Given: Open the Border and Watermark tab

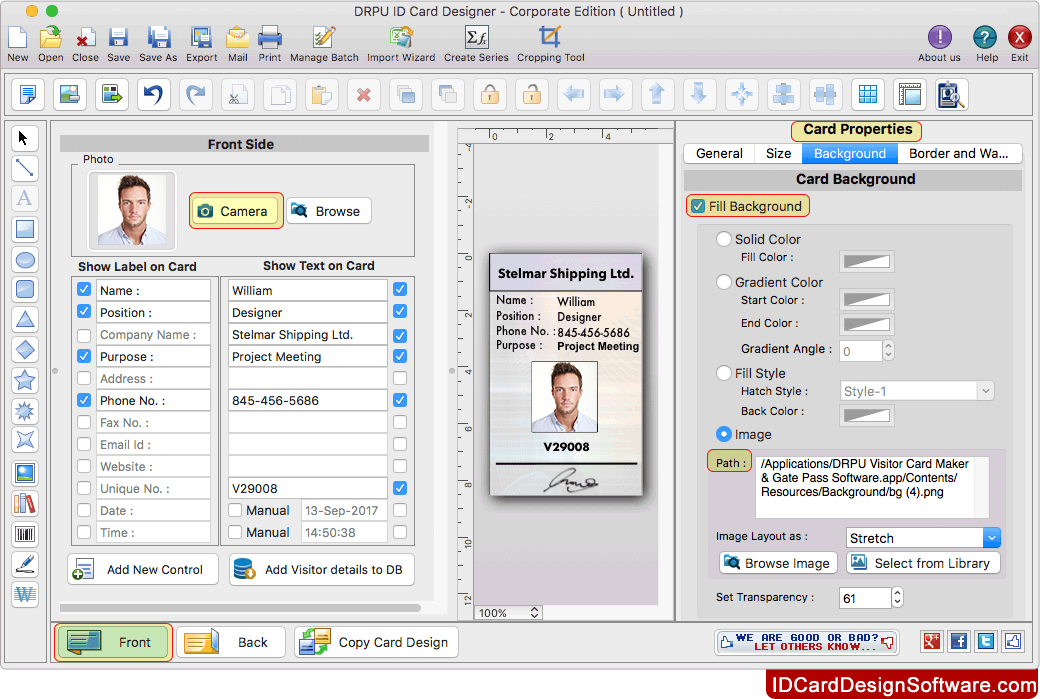Looking at the screenshot, I should click(959, 153).
